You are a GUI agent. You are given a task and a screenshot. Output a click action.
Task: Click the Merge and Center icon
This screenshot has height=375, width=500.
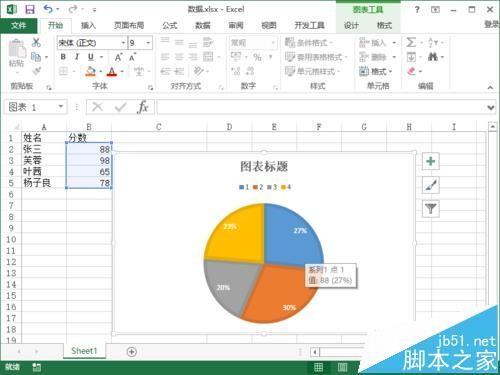click(208, 57)
